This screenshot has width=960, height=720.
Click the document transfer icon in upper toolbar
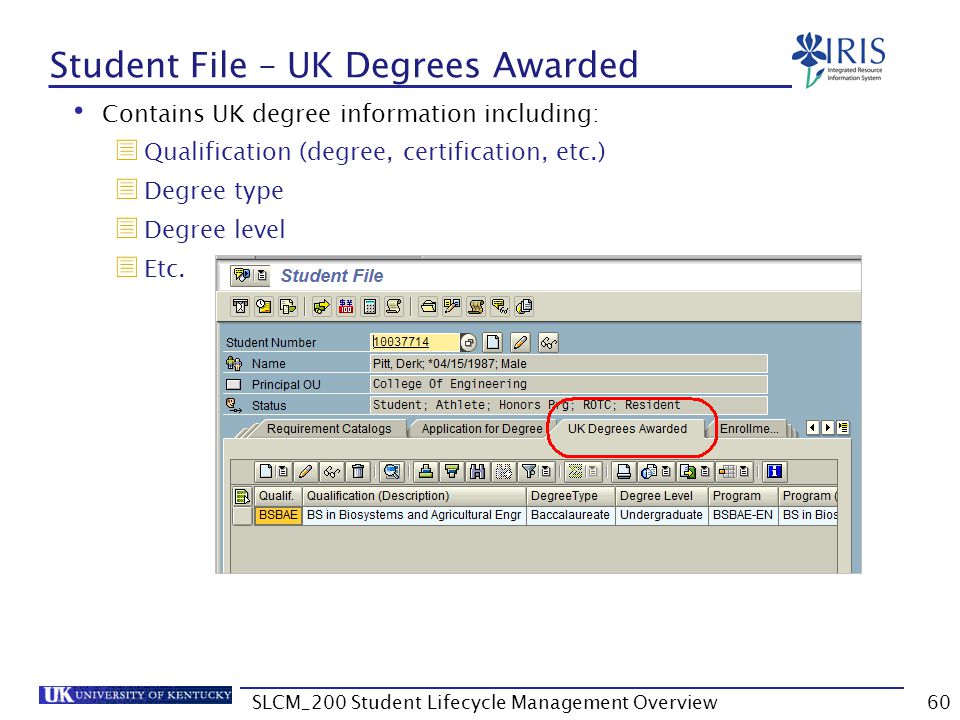288,306
